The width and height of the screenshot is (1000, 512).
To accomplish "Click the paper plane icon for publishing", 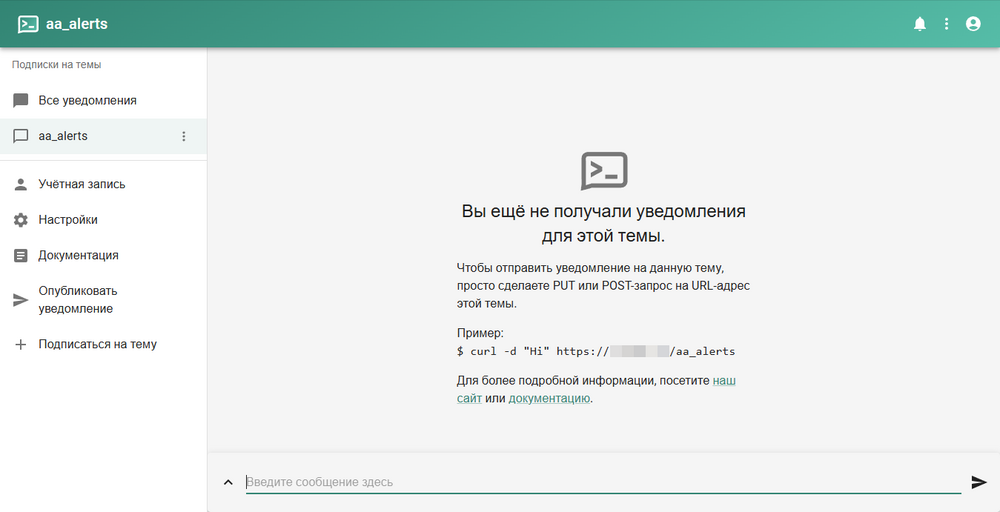I will pos(20,300).
